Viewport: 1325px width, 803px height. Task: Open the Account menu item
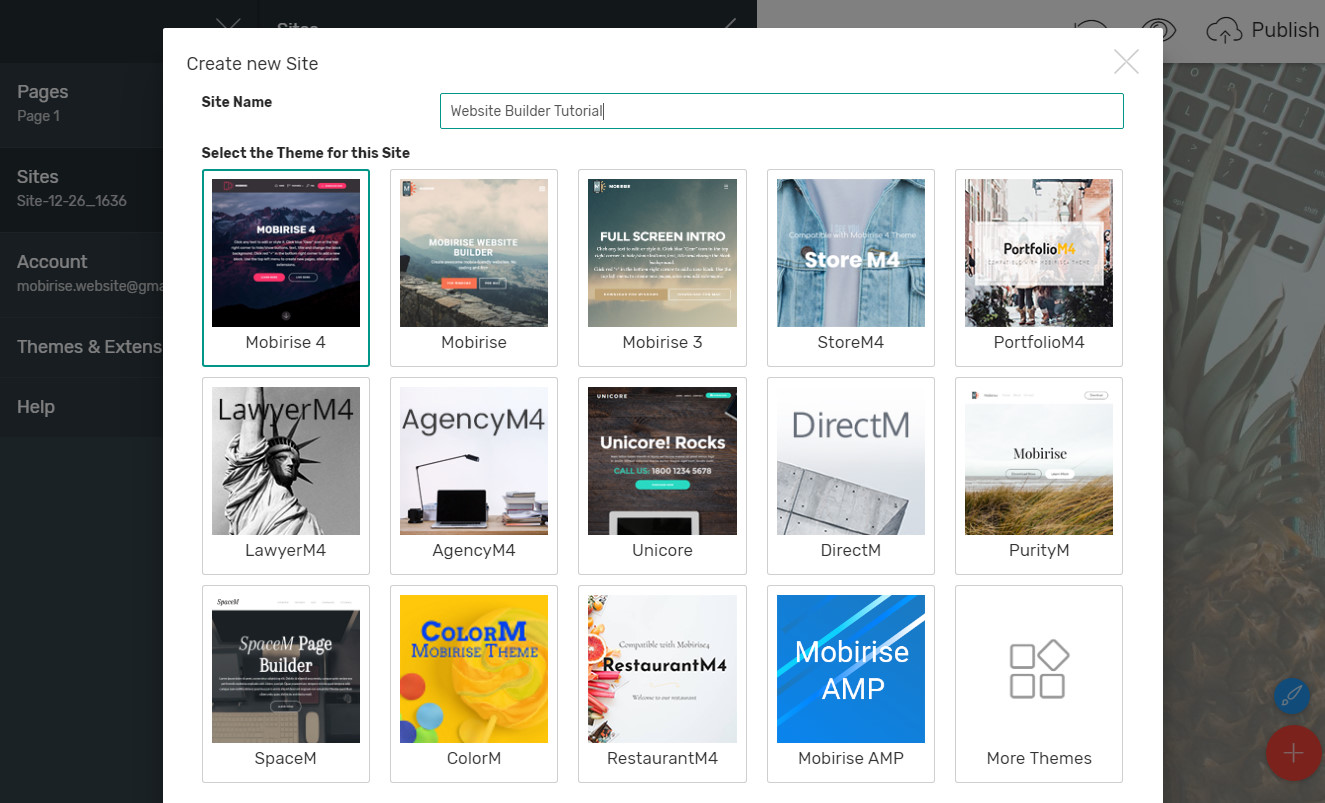tap(81, 274)
